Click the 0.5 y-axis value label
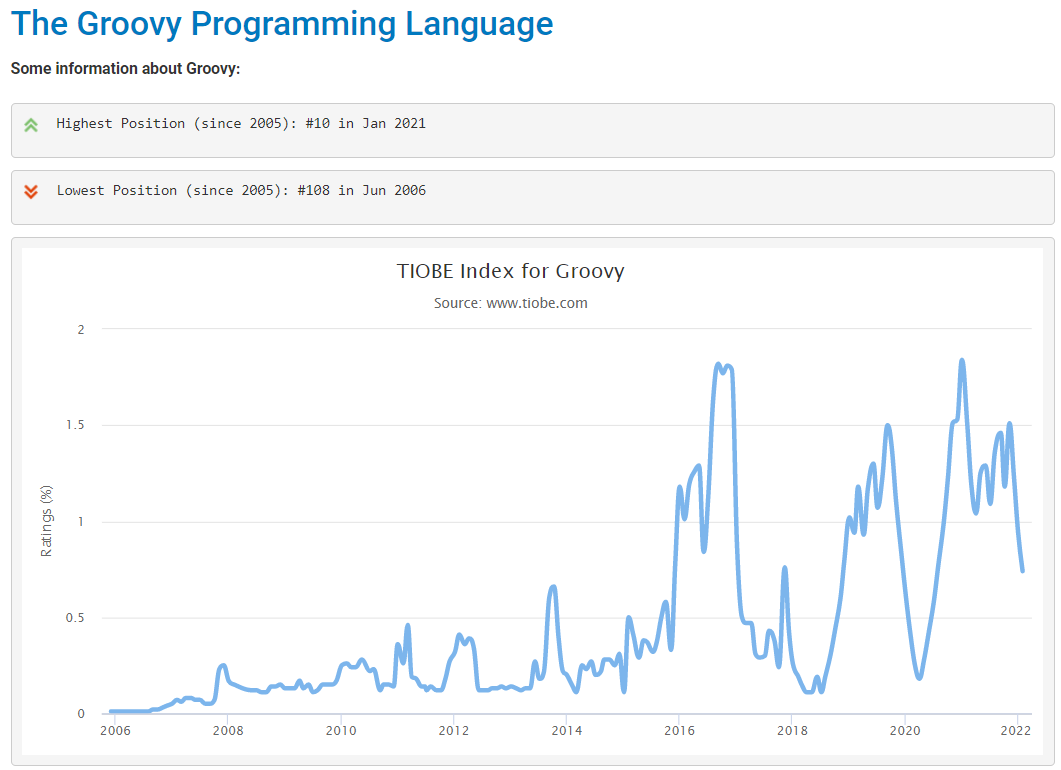1061x770 pixels. point(75,618)
